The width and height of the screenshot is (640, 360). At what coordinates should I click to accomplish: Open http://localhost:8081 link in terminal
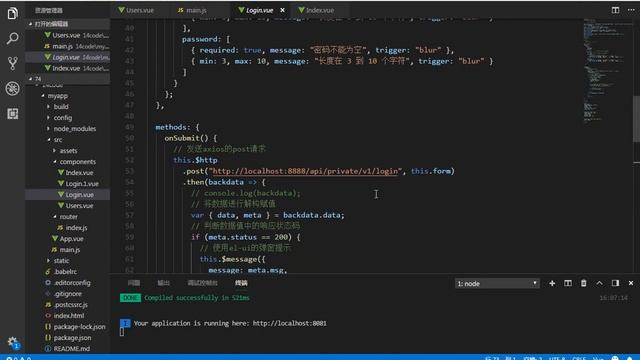tap(289, 323)
